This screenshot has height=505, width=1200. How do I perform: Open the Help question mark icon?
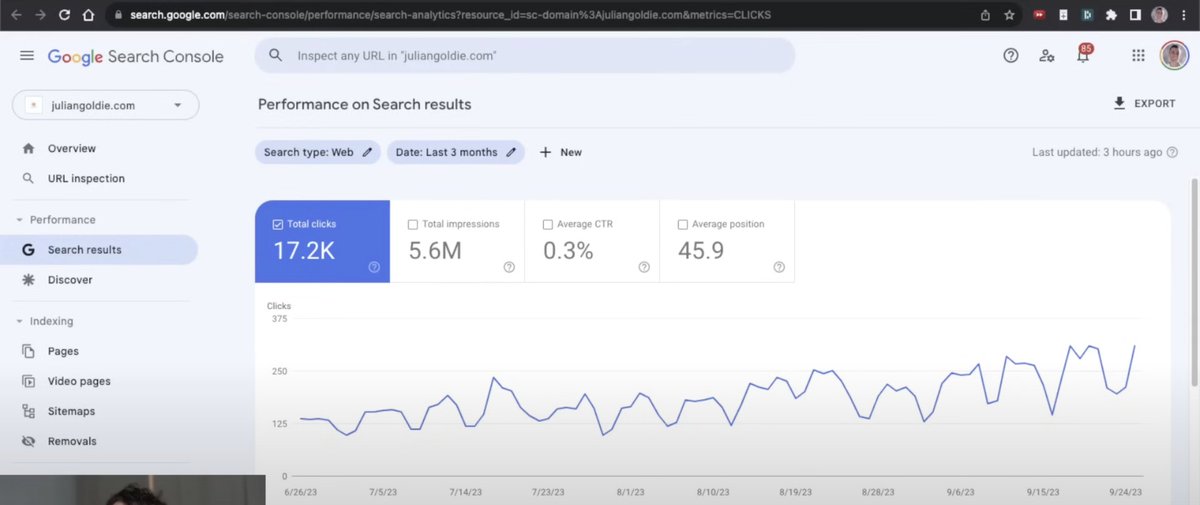pos(1010,56)
